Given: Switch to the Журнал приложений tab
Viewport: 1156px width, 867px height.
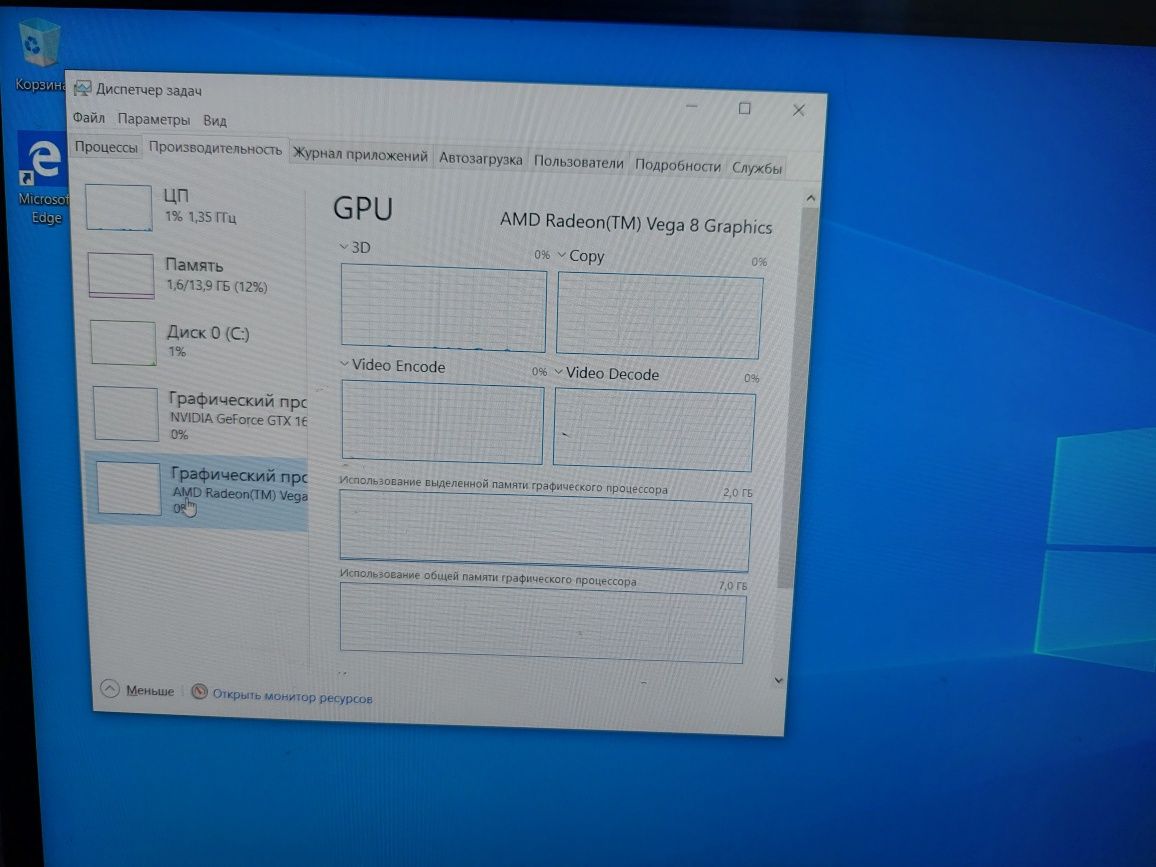Looking at the screenshot, I should pos(360,155).
